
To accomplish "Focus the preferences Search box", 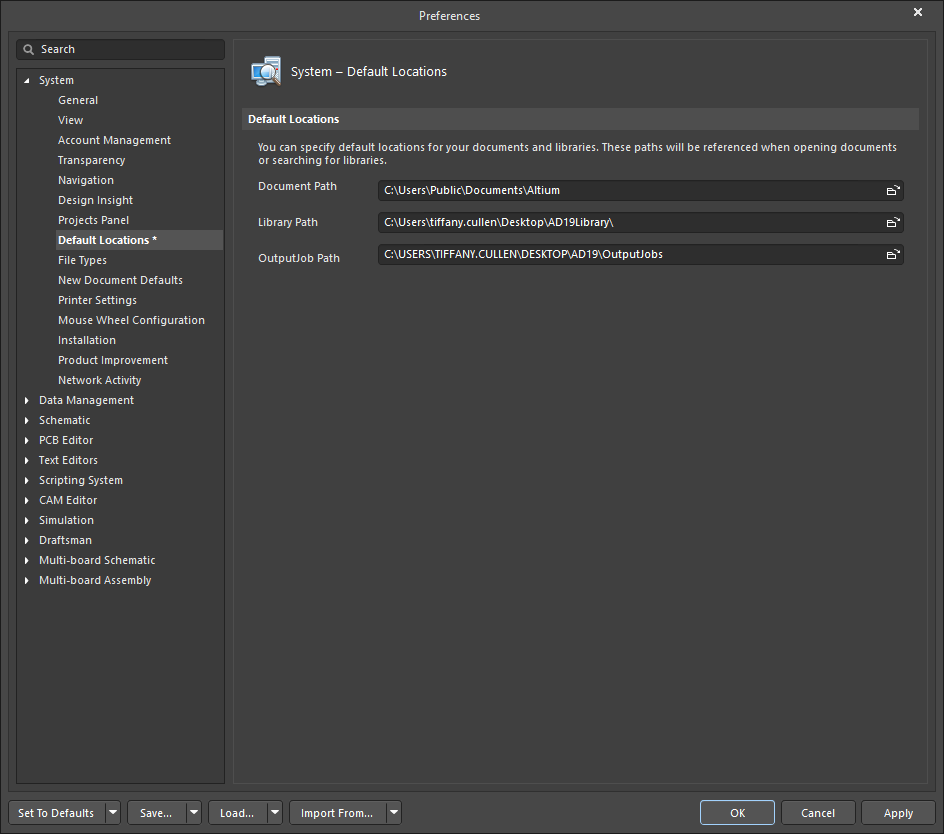I will (128, 49).
